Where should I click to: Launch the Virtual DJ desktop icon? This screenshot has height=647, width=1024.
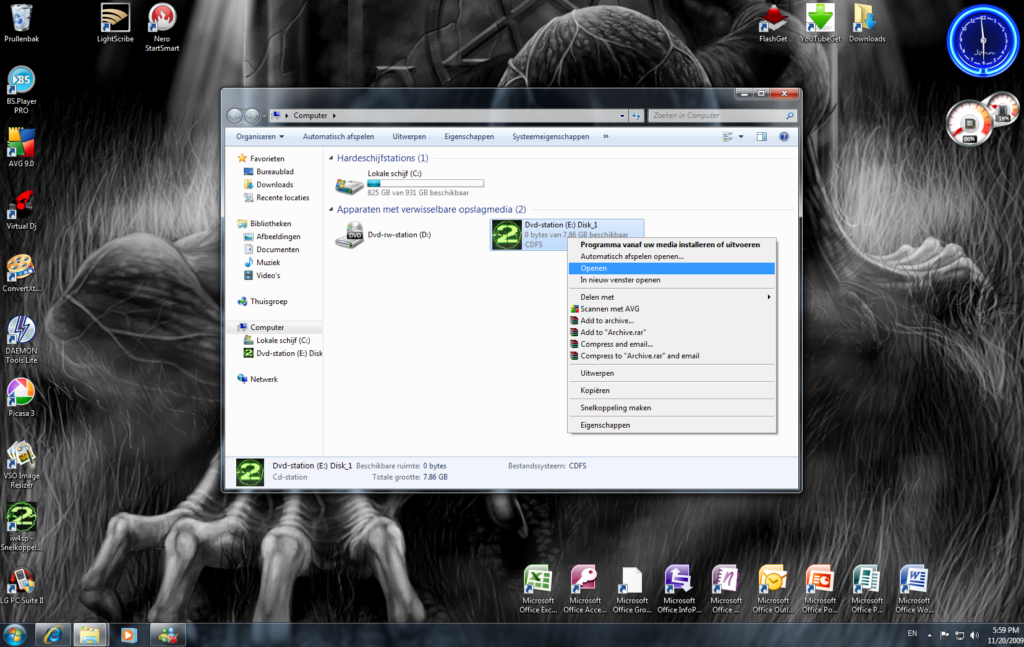pyautogui.click(x=22, y=210)
